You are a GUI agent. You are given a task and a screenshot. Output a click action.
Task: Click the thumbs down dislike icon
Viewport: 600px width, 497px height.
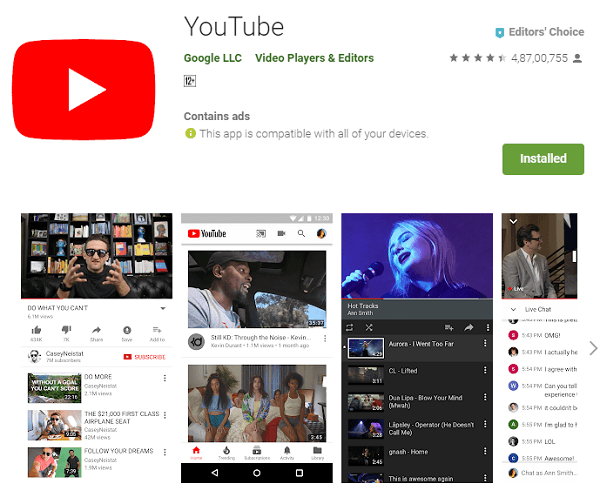(66, 330)
